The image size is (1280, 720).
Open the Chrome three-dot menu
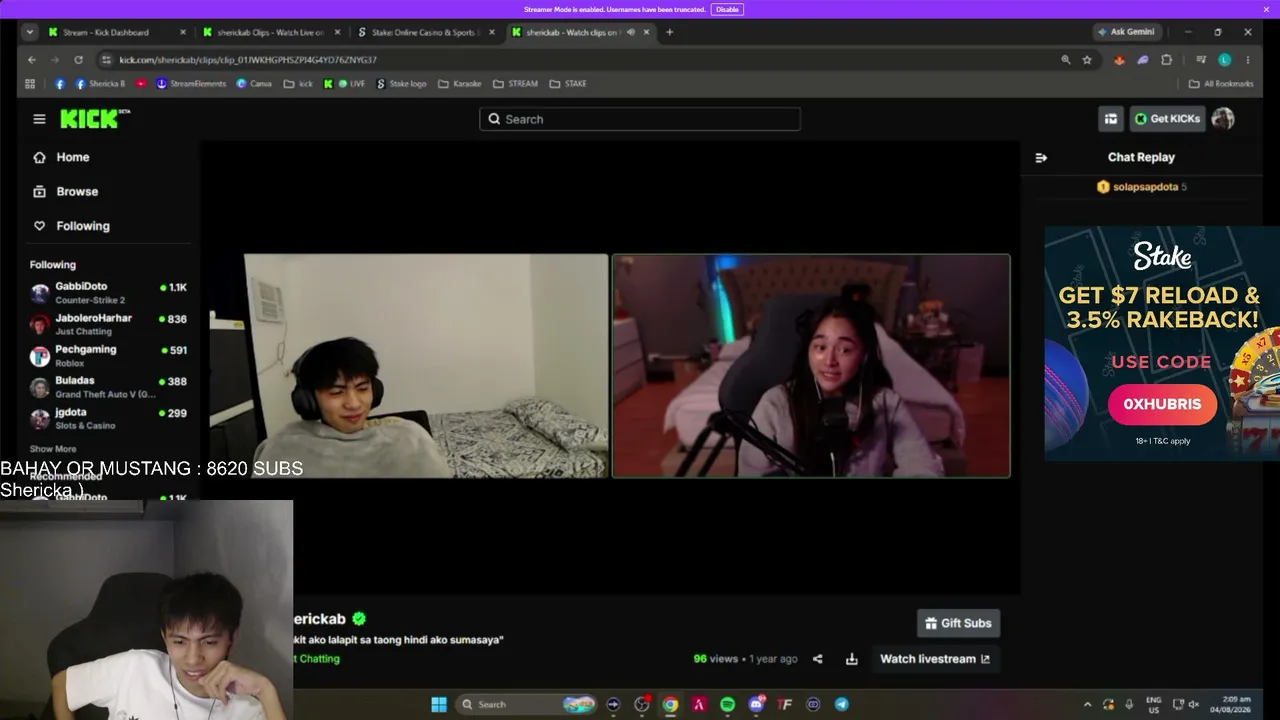coord(1248,60)
